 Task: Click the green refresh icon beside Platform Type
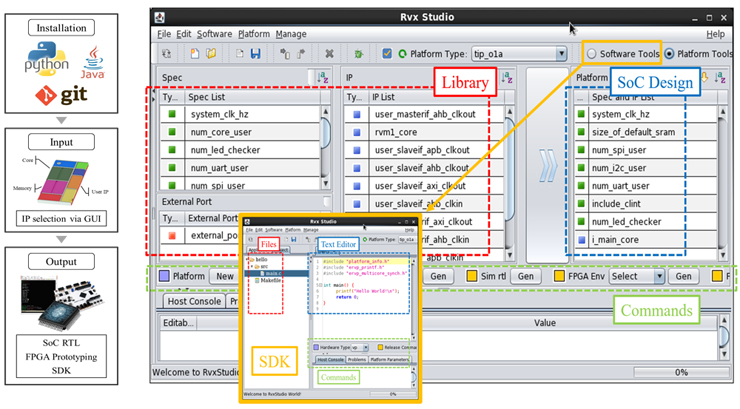point(402,54)
